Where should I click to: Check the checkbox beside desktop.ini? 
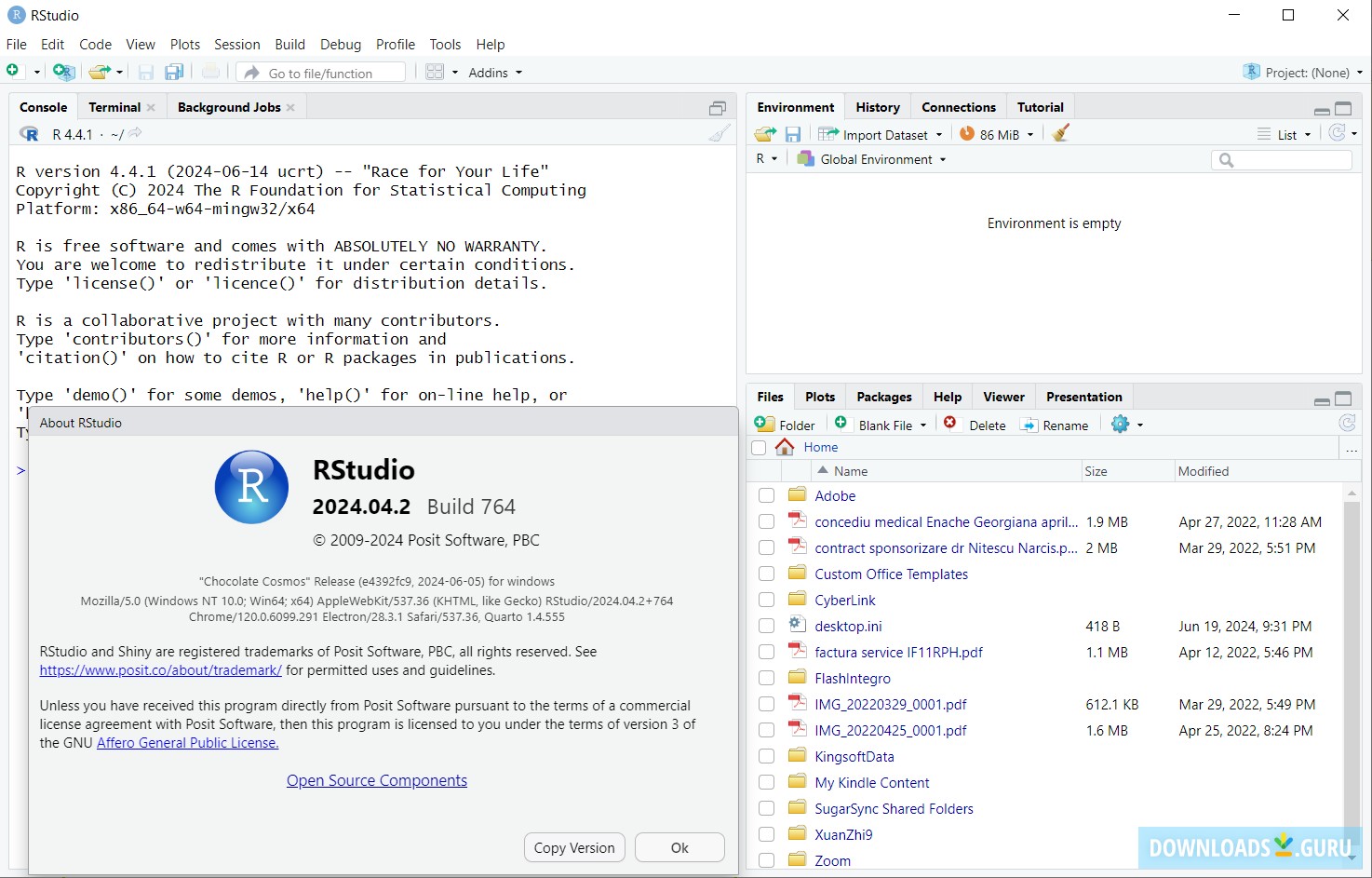765,626
